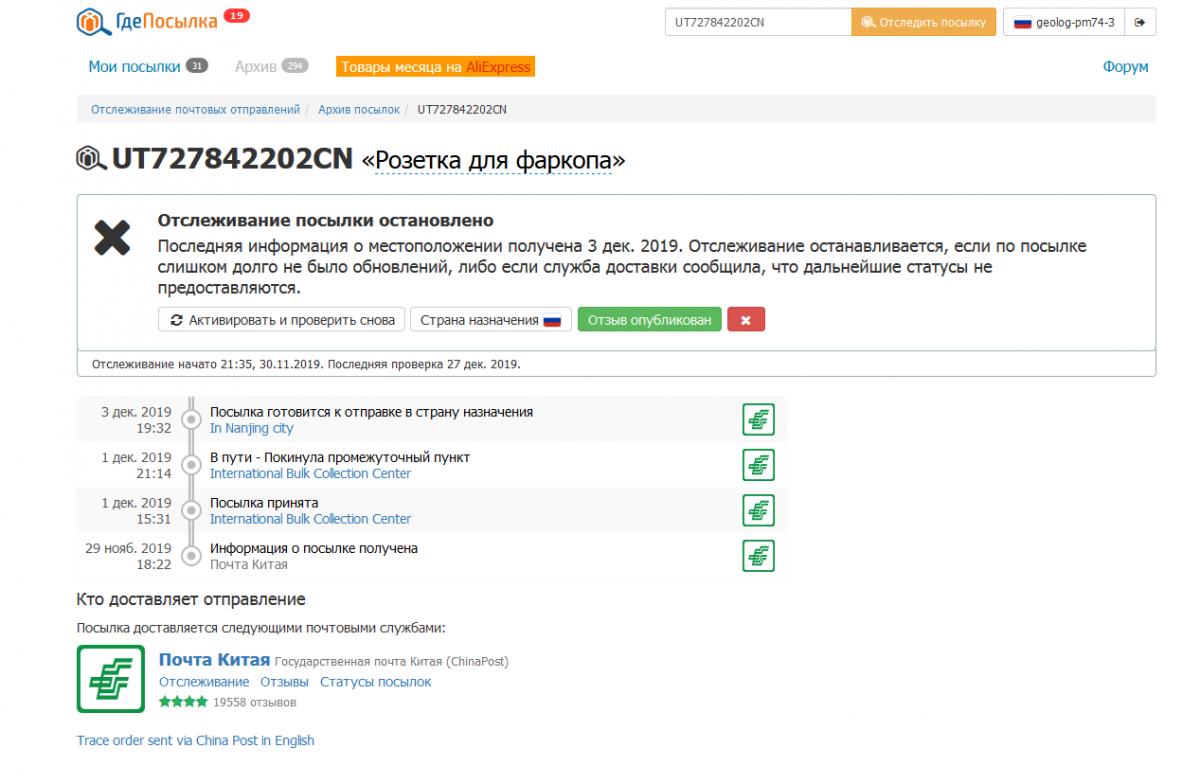1200x784 pixels.
Task: Open the large Почта Китая carrier logo
Action: [110, 679]
